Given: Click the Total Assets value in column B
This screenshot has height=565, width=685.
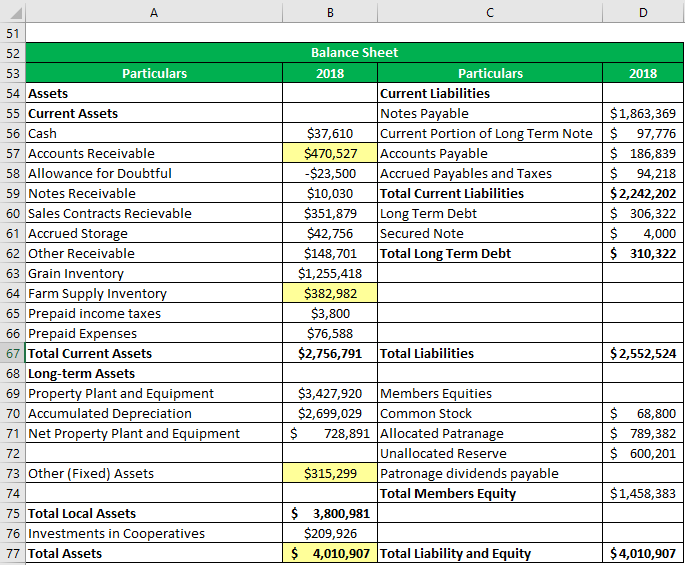Looking at the screenshot, I should [x=330, y=553].
